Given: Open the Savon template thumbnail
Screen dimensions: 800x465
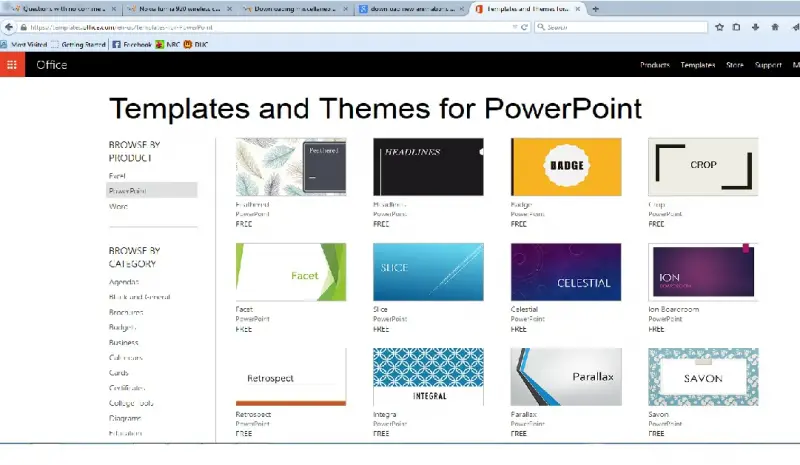Looking at the screenshot, I should pos(703,377).
